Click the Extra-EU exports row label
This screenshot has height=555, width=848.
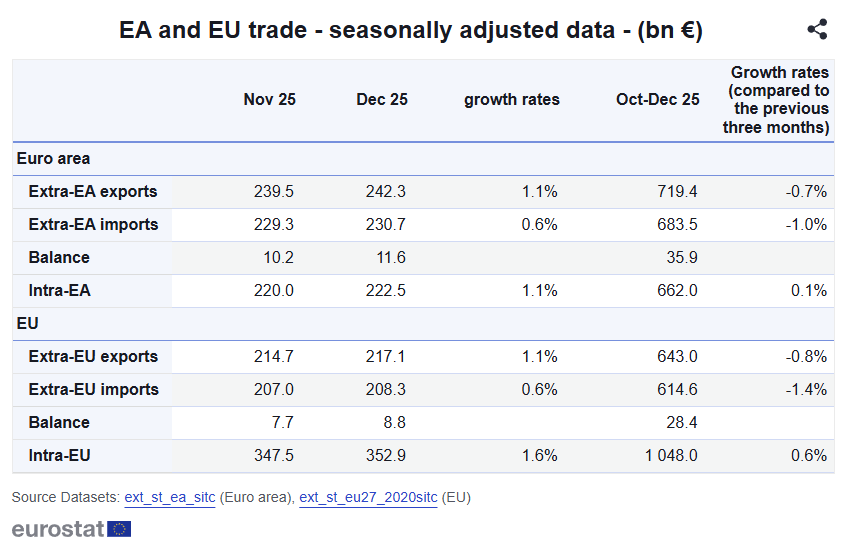coord(93,356)
